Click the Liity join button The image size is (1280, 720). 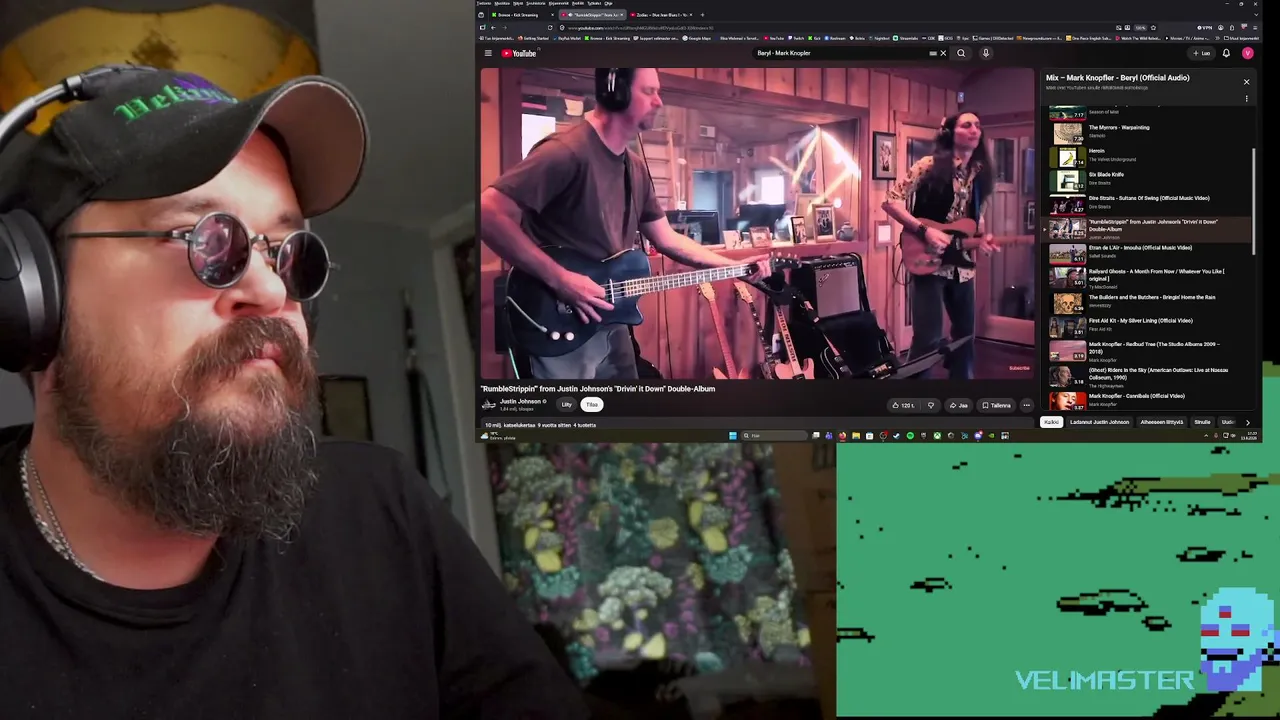coord(566,405)
